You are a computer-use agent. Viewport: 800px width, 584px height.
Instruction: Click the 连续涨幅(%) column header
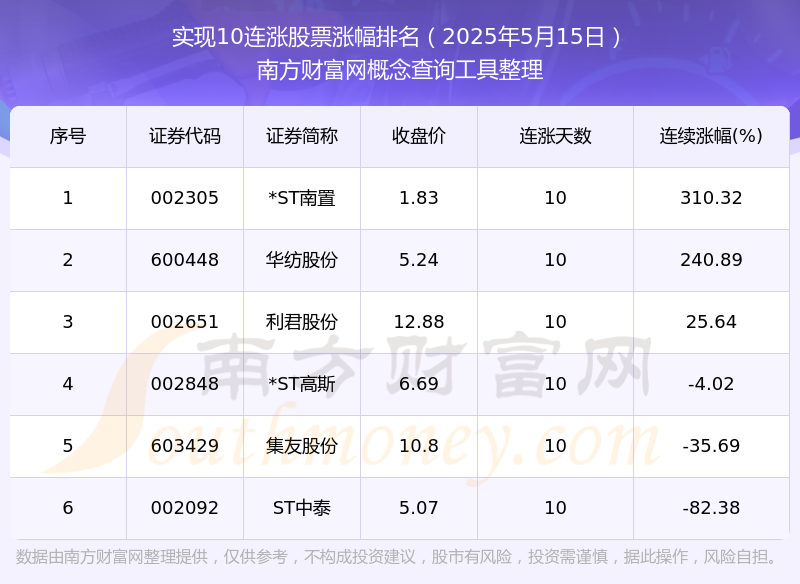point(711,136)
